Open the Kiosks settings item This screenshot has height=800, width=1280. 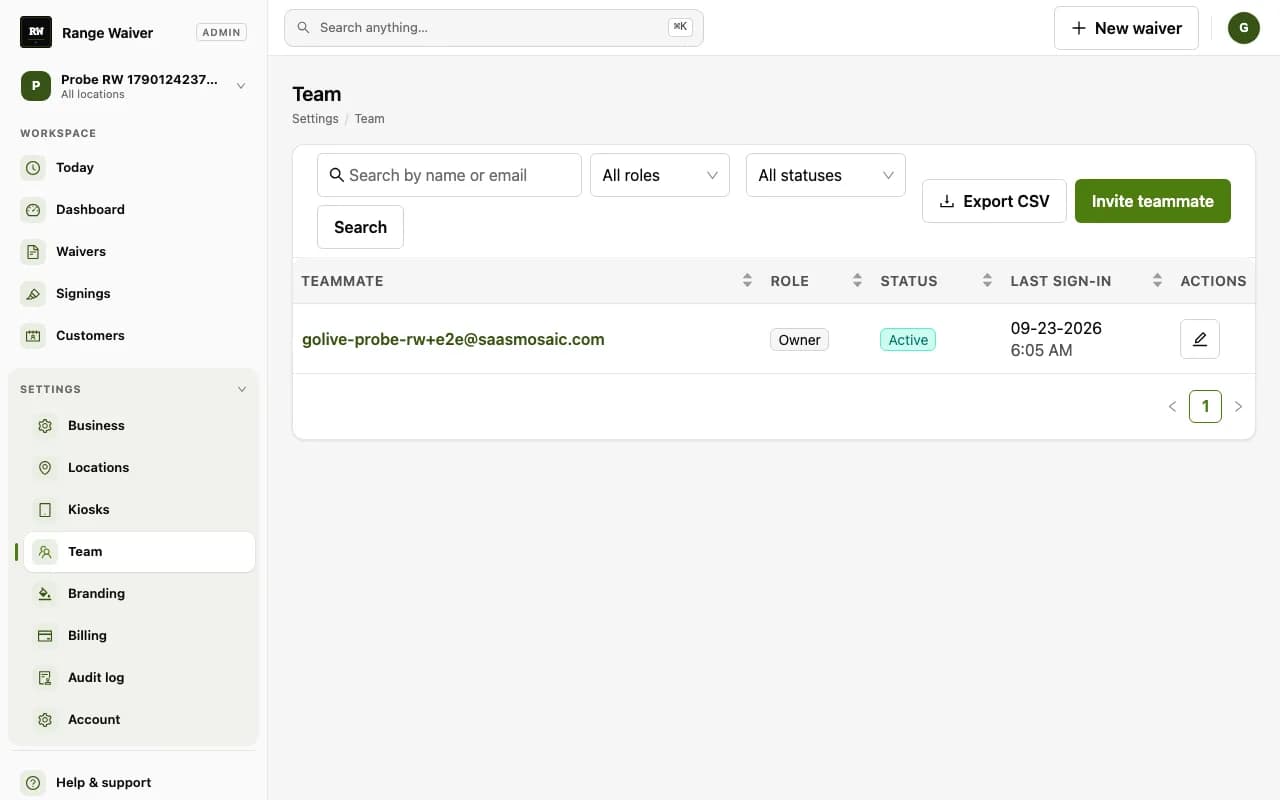point(139,510)
